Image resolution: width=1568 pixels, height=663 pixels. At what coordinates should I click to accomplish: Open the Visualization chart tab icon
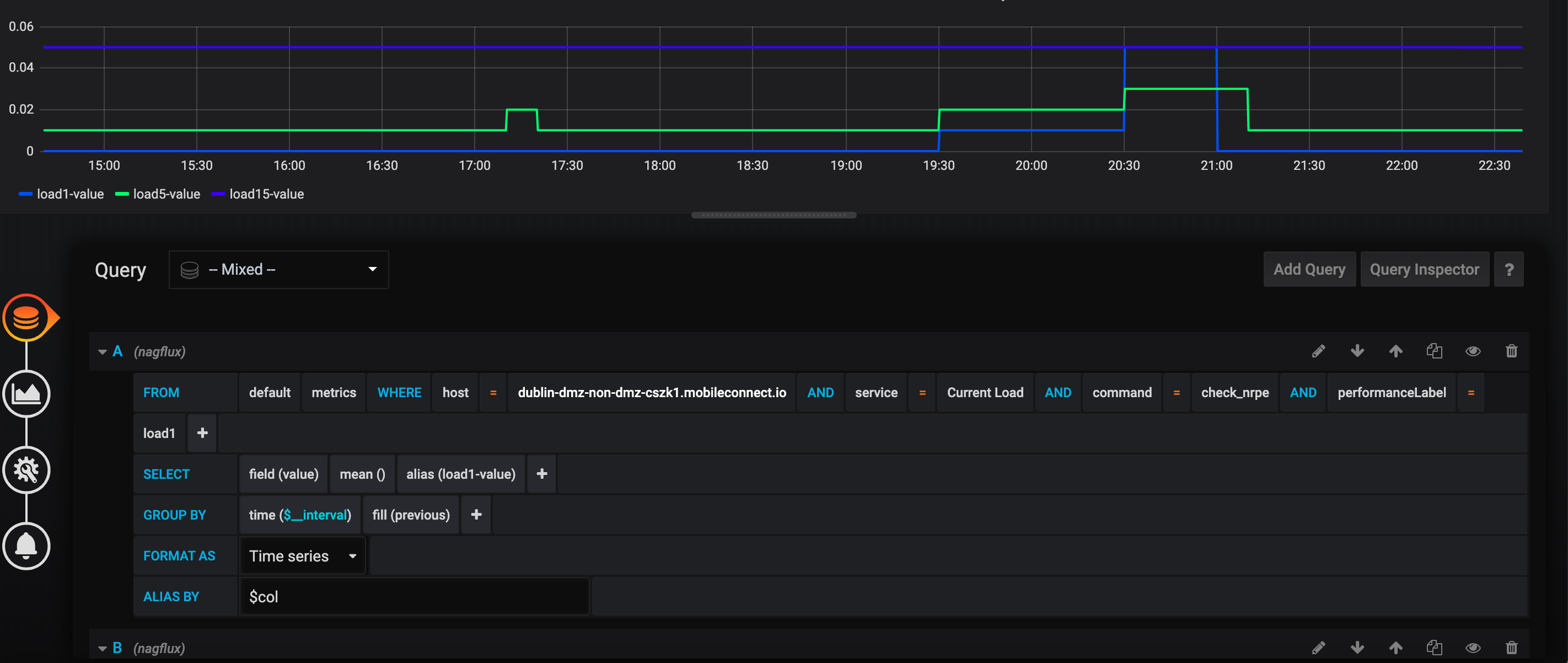pos(27,393)
